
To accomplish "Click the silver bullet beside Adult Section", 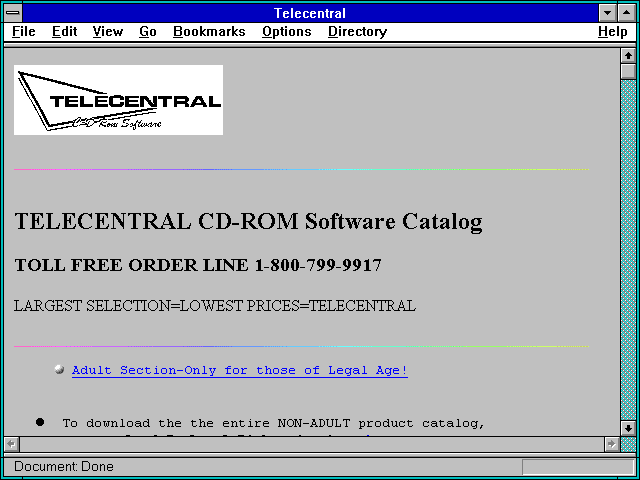I will coord(59,369).
